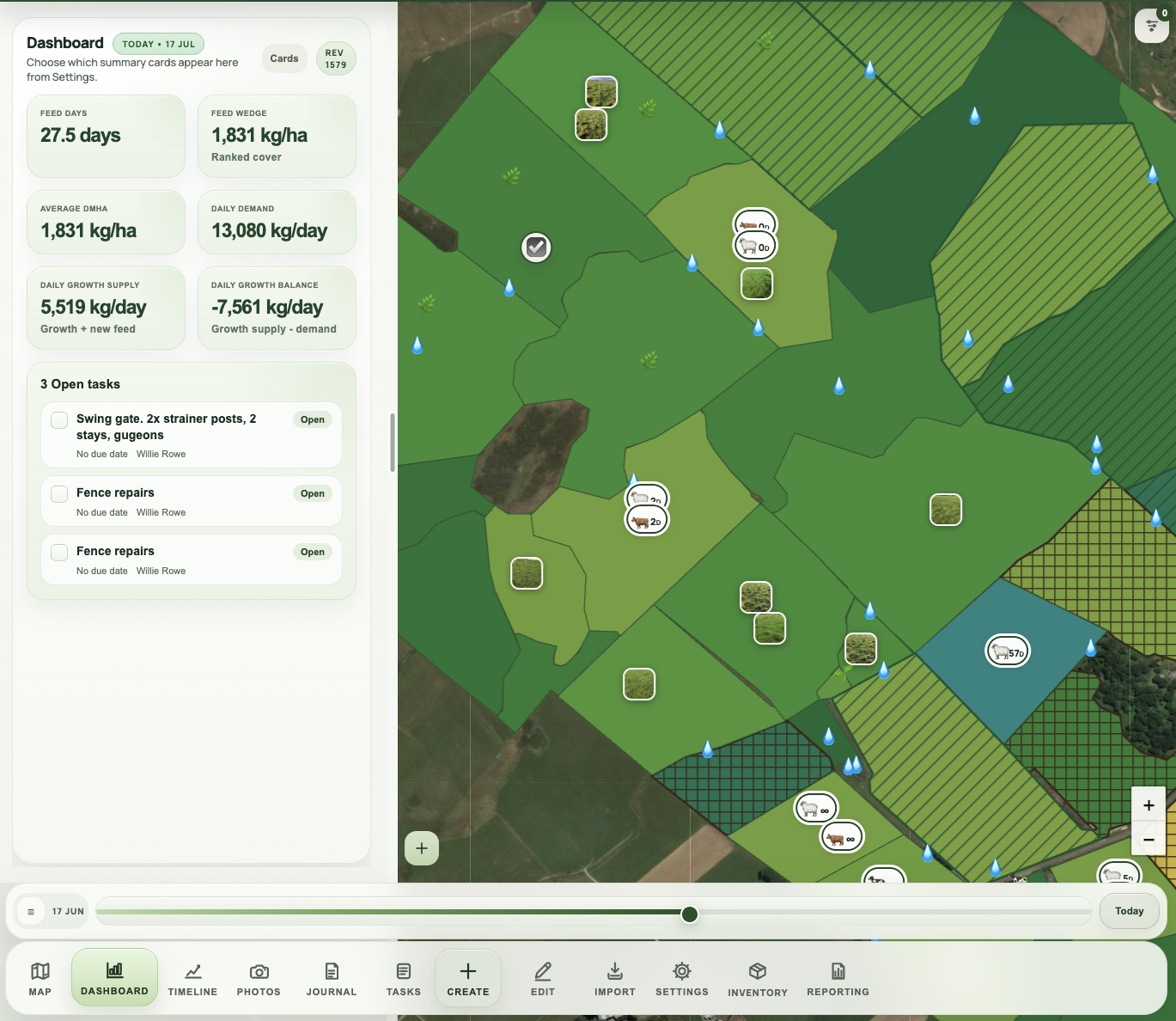Image resolution: width=1176 pixels, height=1021 pixels.
Task: Open the Map view
Action: (40, 979)
